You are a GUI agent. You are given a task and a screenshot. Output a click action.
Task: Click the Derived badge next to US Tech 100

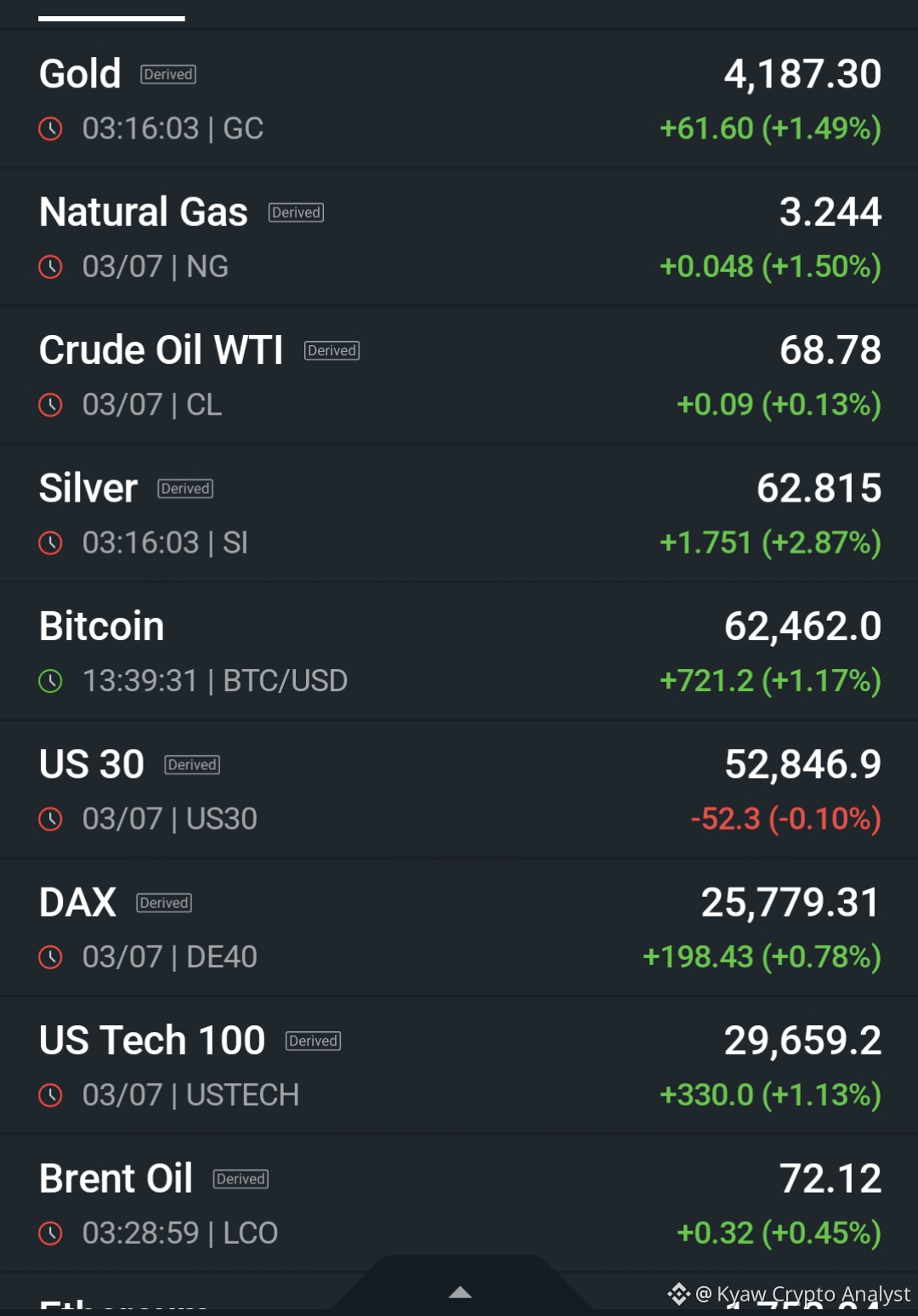tap(313, 1041)
